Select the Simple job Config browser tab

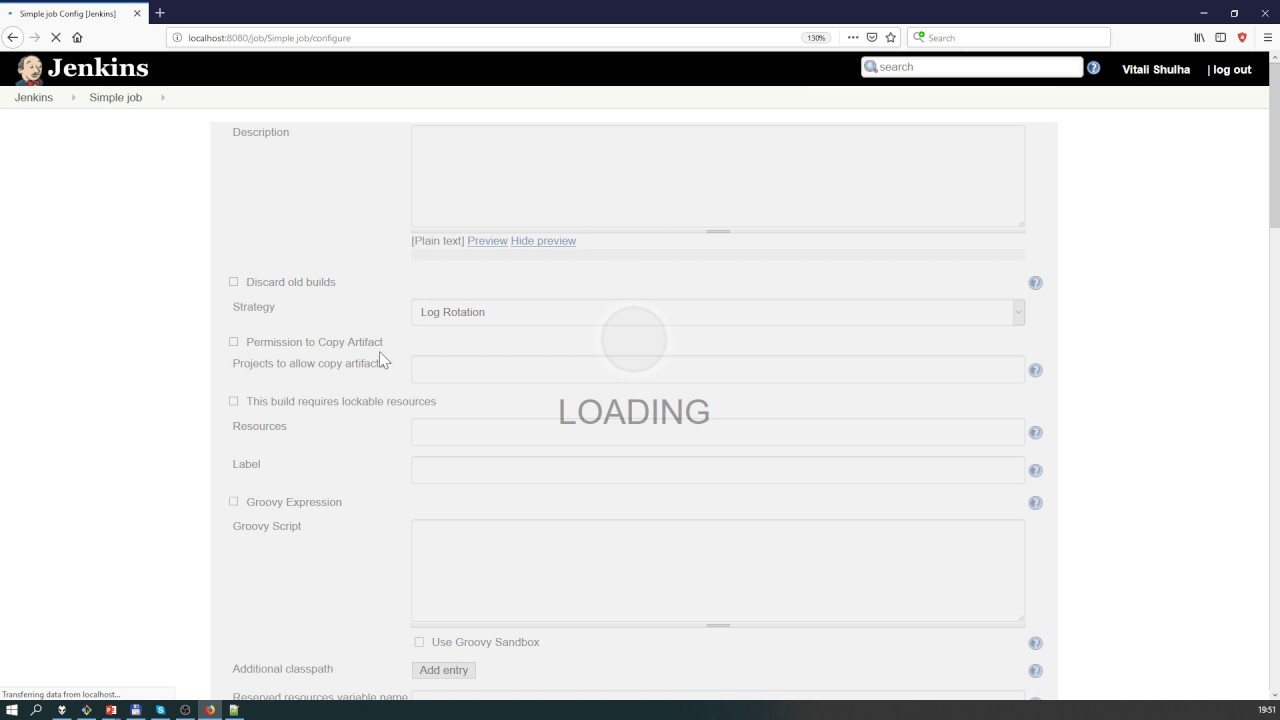pos(75,13)
